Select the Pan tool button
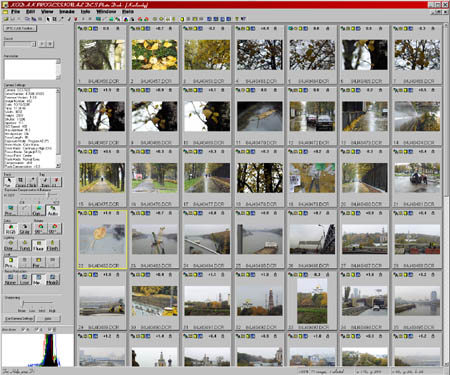The width and height of the screenshot is (450, 375). (x=9, y=182)
